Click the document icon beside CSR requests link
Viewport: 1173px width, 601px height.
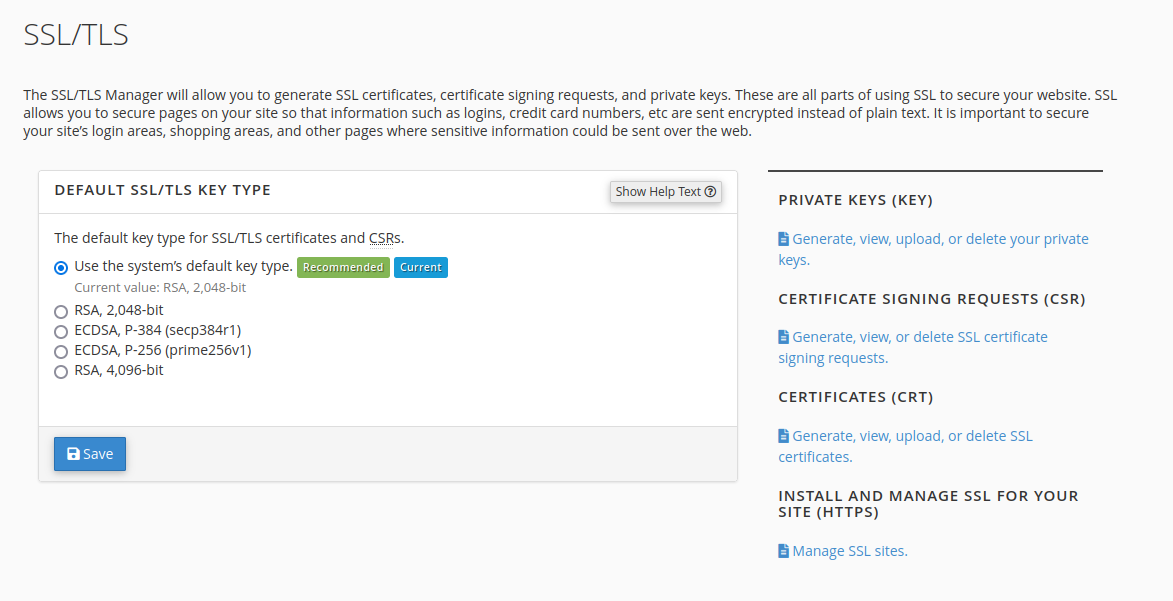click(784, 336)
